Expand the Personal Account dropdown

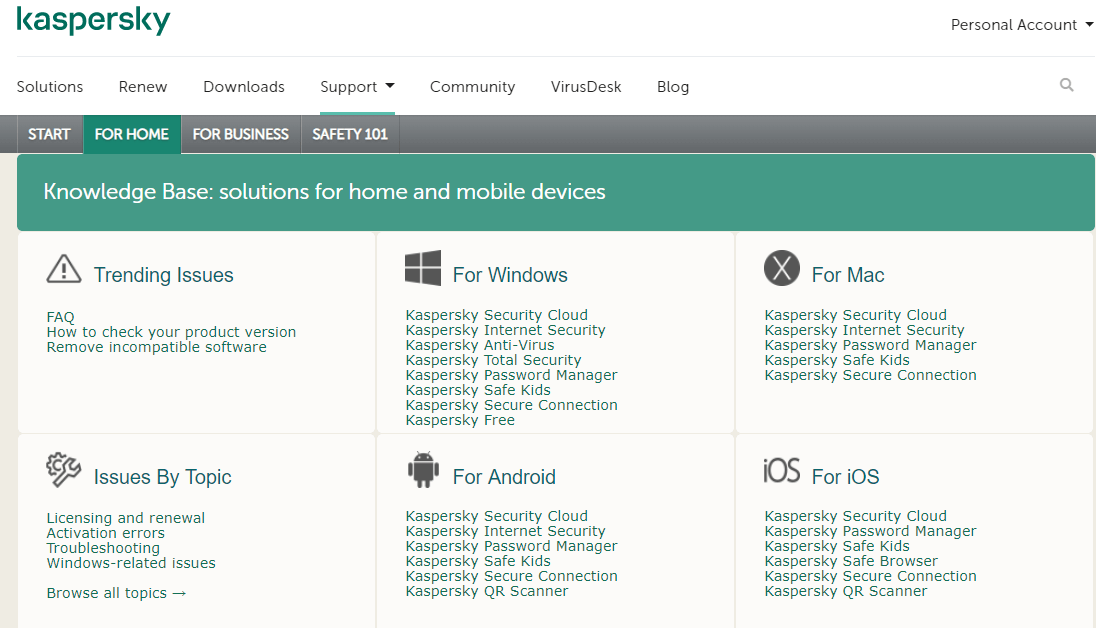1022,25
